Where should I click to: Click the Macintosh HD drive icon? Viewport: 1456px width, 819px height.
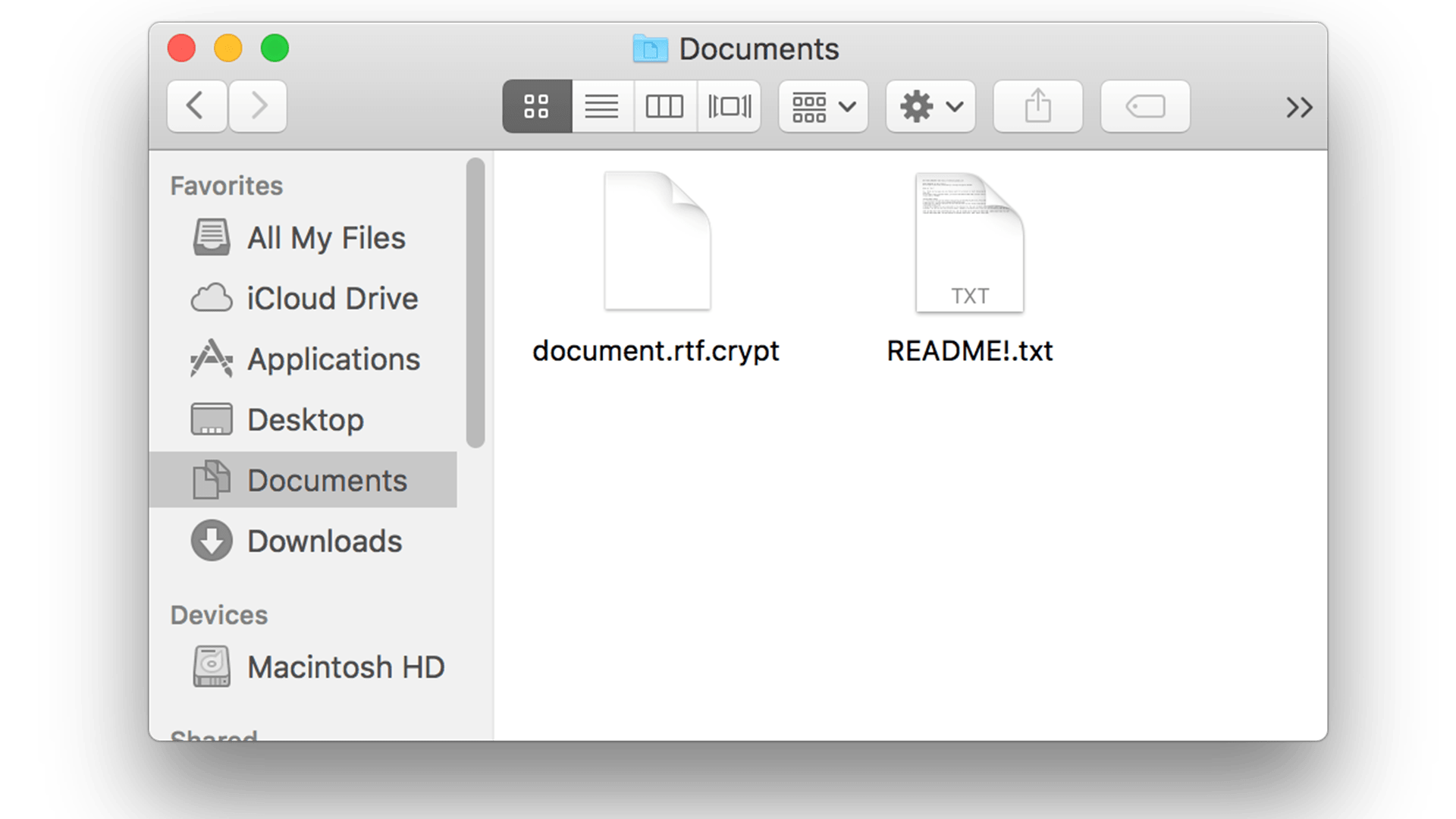(x=212, y=667)
